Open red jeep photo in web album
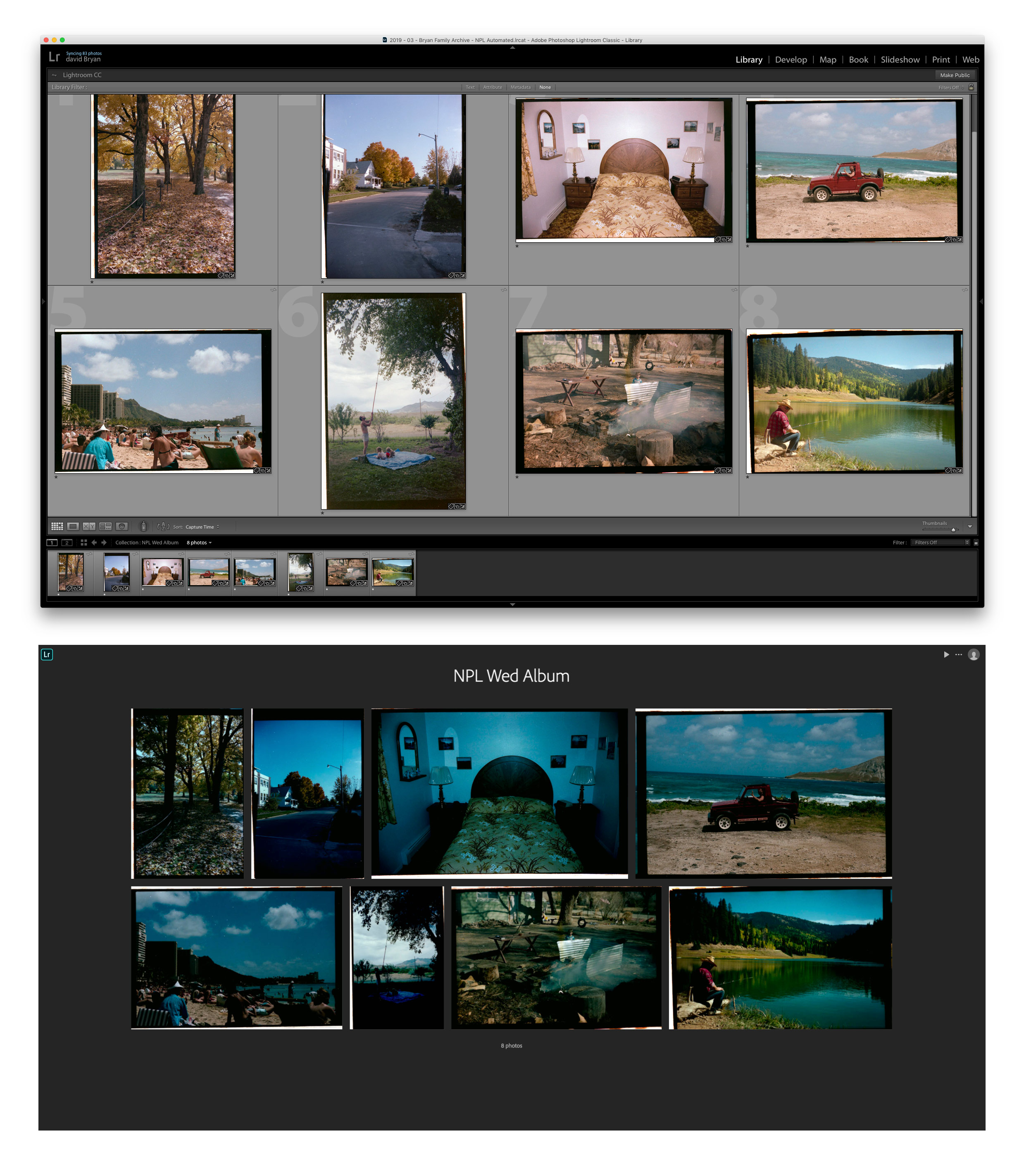Image resolution: width=1024 pixels, height=1176 pixels. [x=763, y=794]
